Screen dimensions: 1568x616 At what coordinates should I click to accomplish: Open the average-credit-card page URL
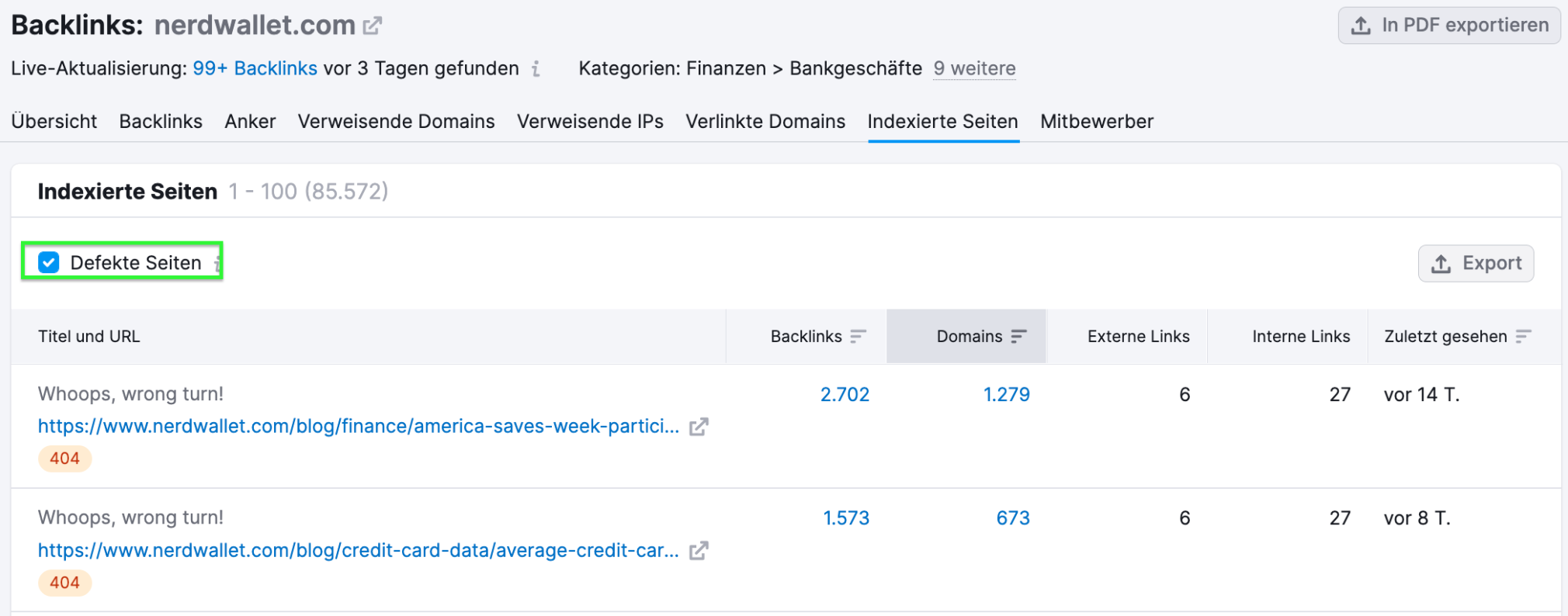click(x=359, y=551)
